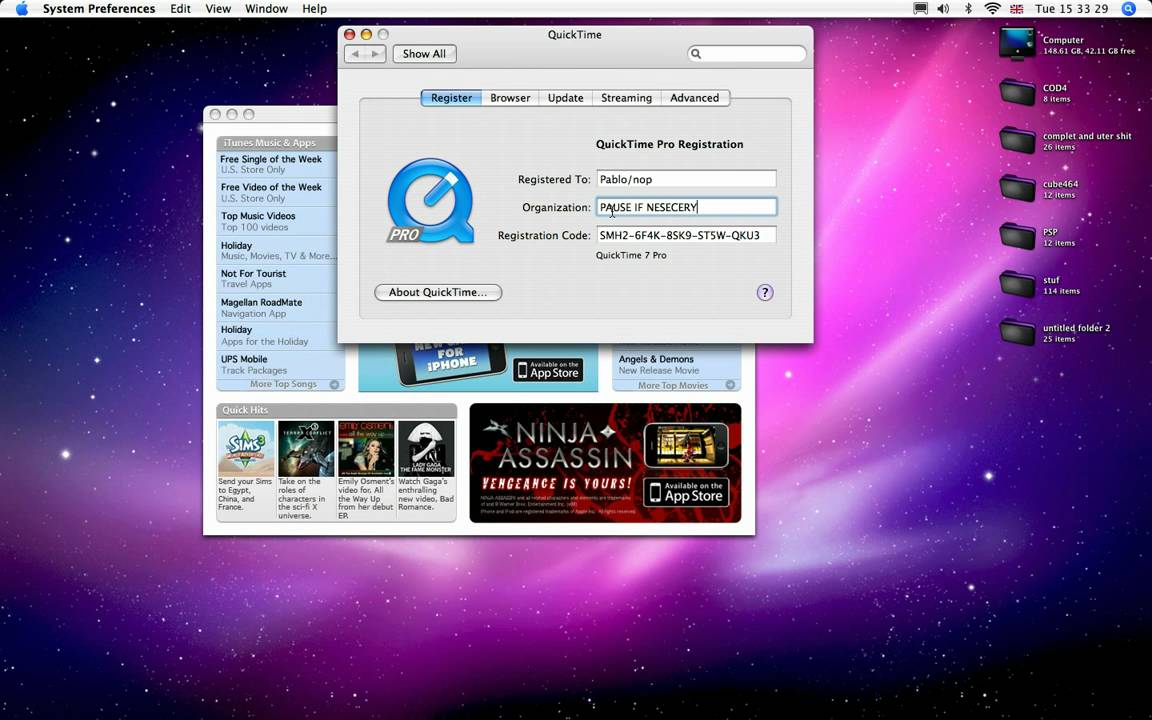Open the System Preferences menu
Image resolution: width=1152 pixels, height=720 pixels.
coord(98,9)
